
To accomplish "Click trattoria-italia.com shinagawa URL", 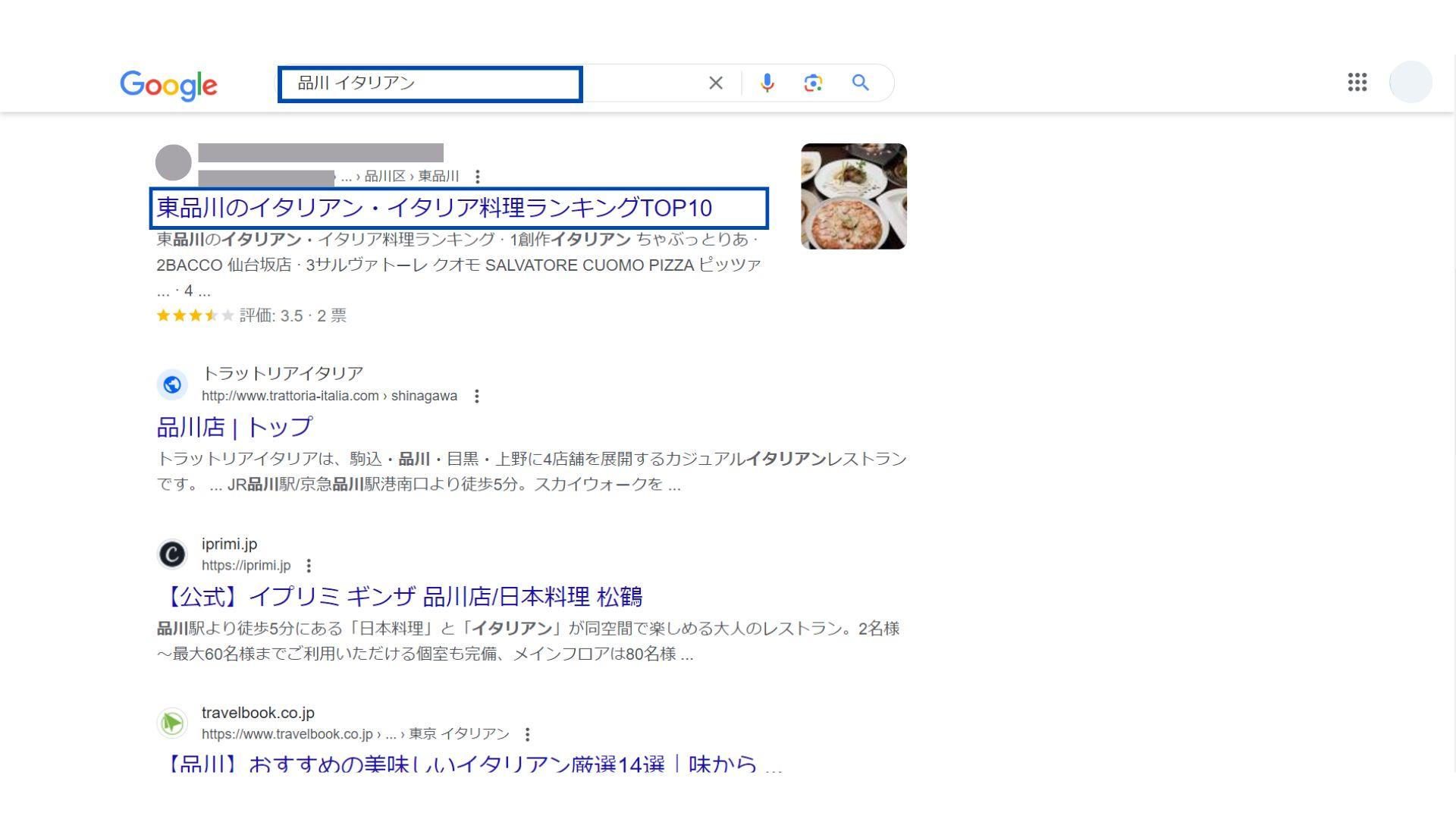I will point(329,396).
